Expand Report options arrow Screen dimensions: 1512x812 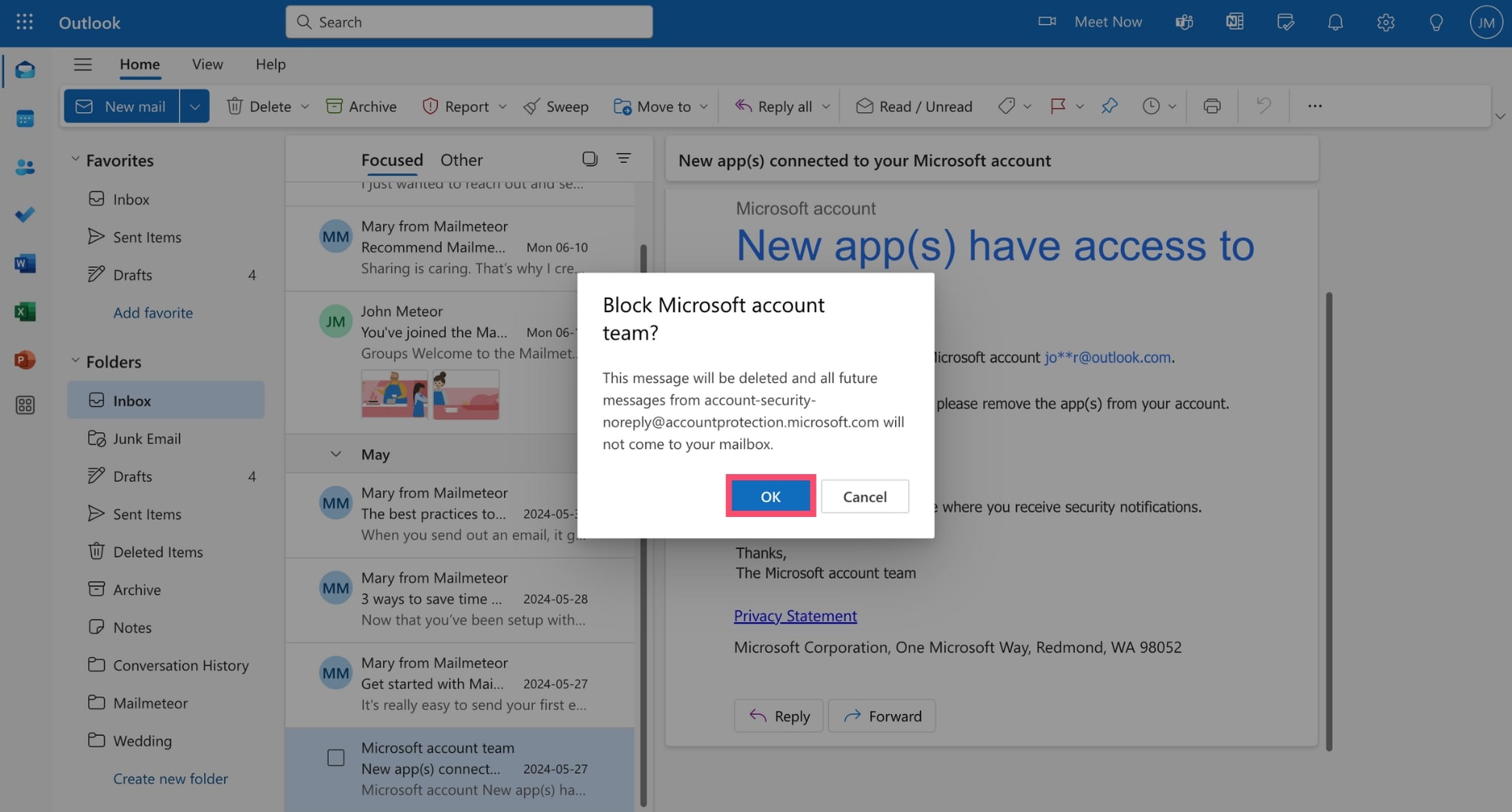coord(502,106)
